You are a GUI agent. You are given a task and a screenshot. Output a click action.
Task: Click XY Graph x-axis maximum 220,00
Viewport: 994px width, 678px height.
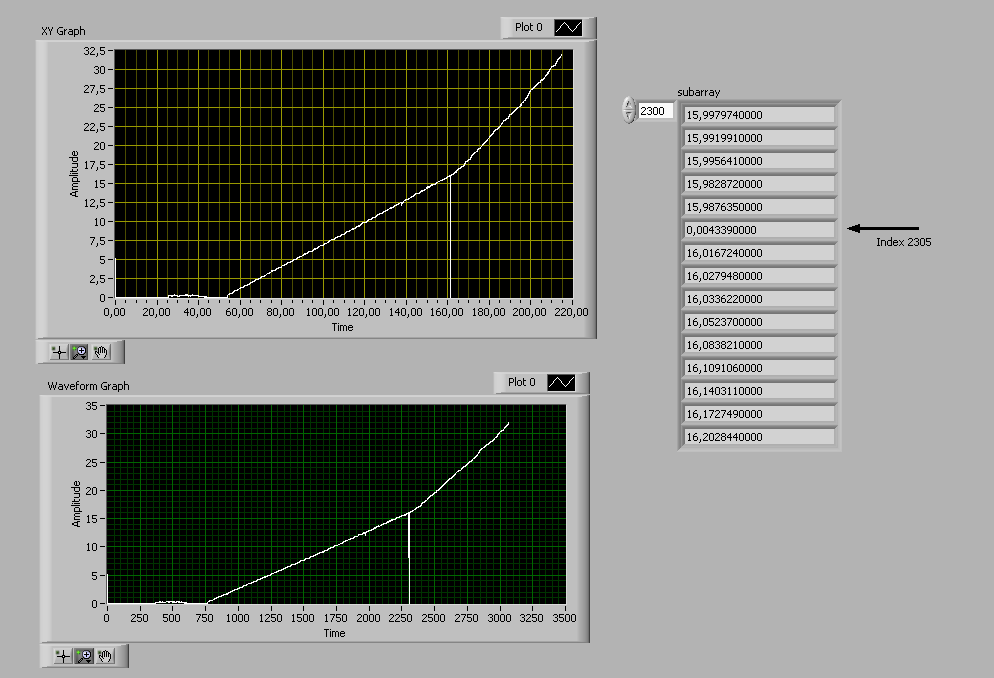click(571, 312)
